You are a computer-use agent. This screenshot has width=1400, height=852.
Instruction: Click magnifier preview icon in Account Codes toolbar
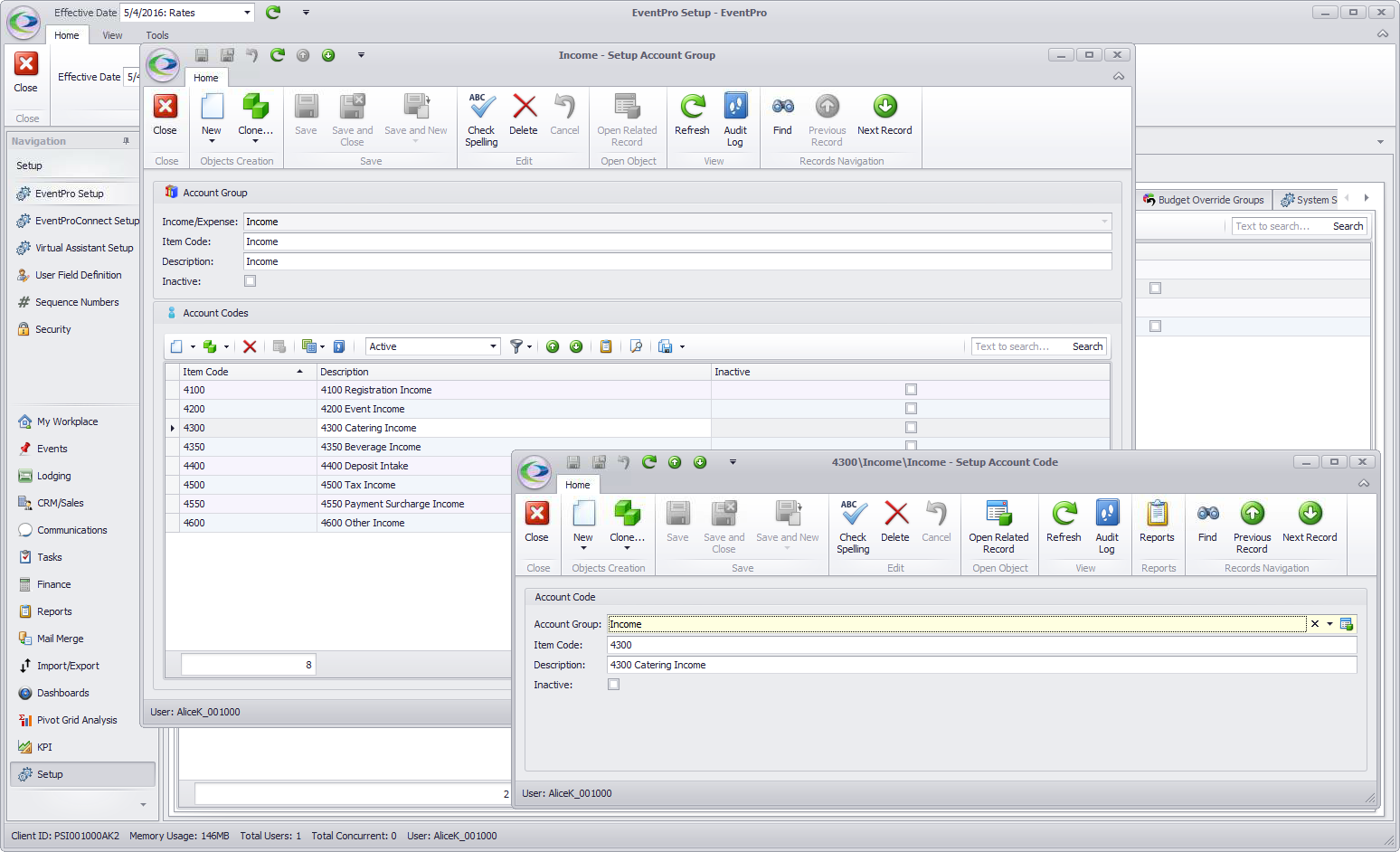[x=636, y=346]
